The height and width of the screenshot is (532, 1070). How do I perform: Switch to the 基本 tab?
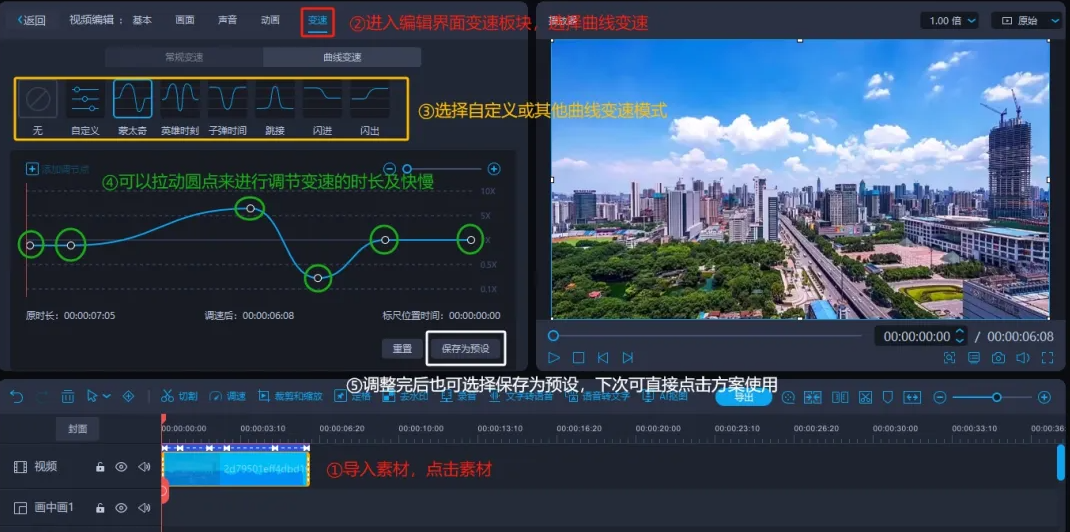pos(142,20)
